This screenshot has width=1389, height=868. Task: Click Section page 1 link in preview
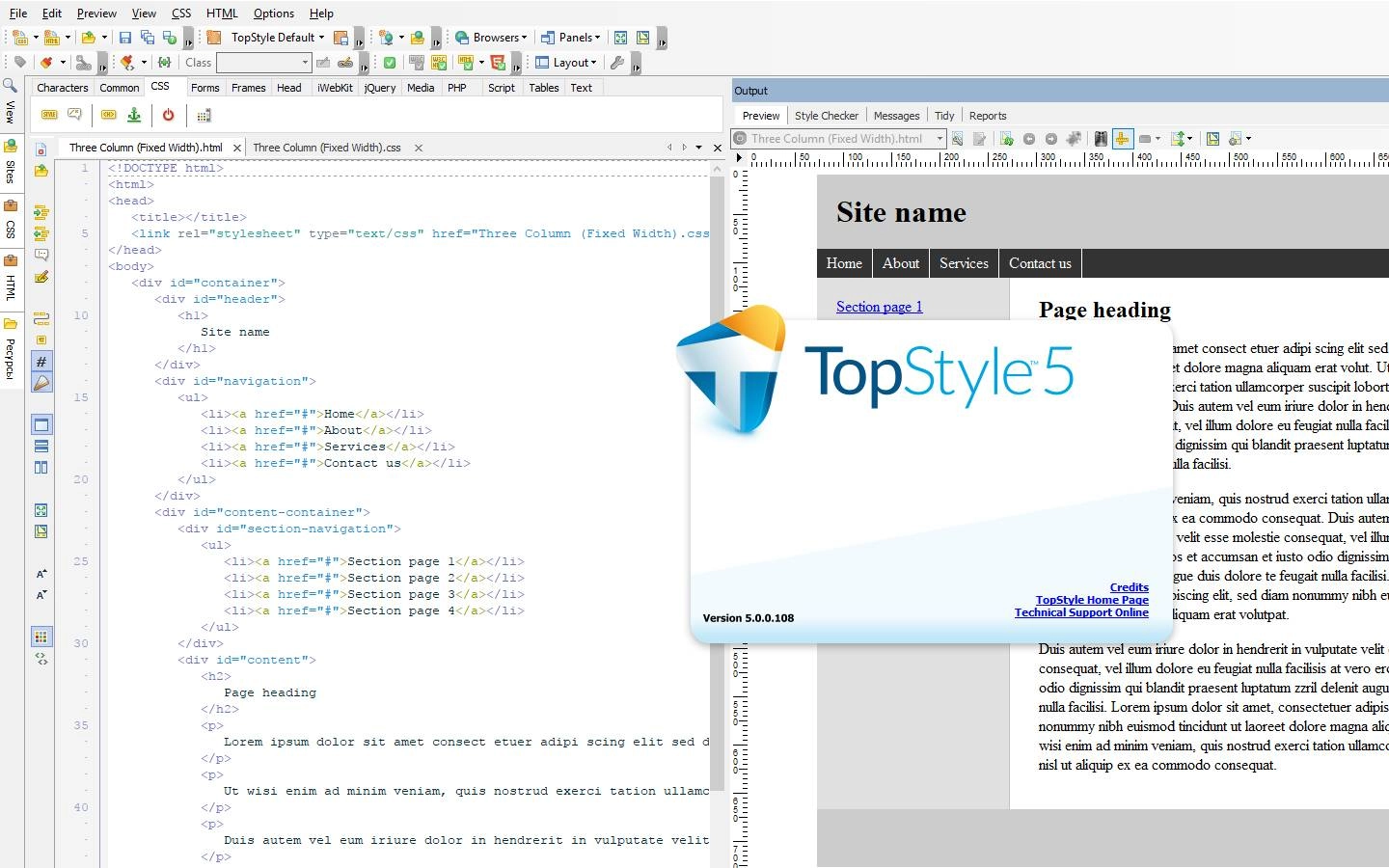tap(879, 307)
